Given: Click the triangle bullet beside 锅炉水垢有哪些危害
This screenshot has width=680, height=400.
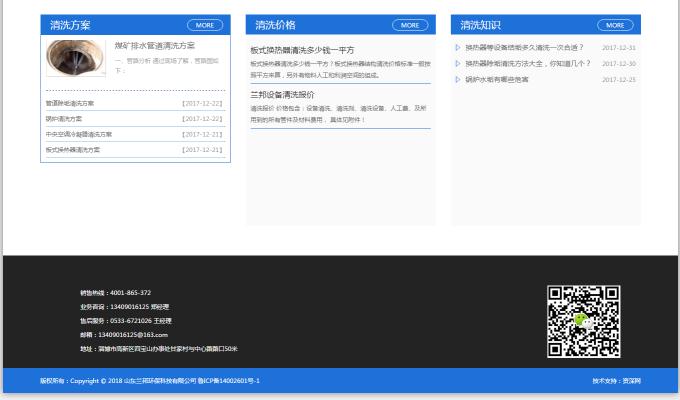Looking at the screenshot, I should 458,79.
